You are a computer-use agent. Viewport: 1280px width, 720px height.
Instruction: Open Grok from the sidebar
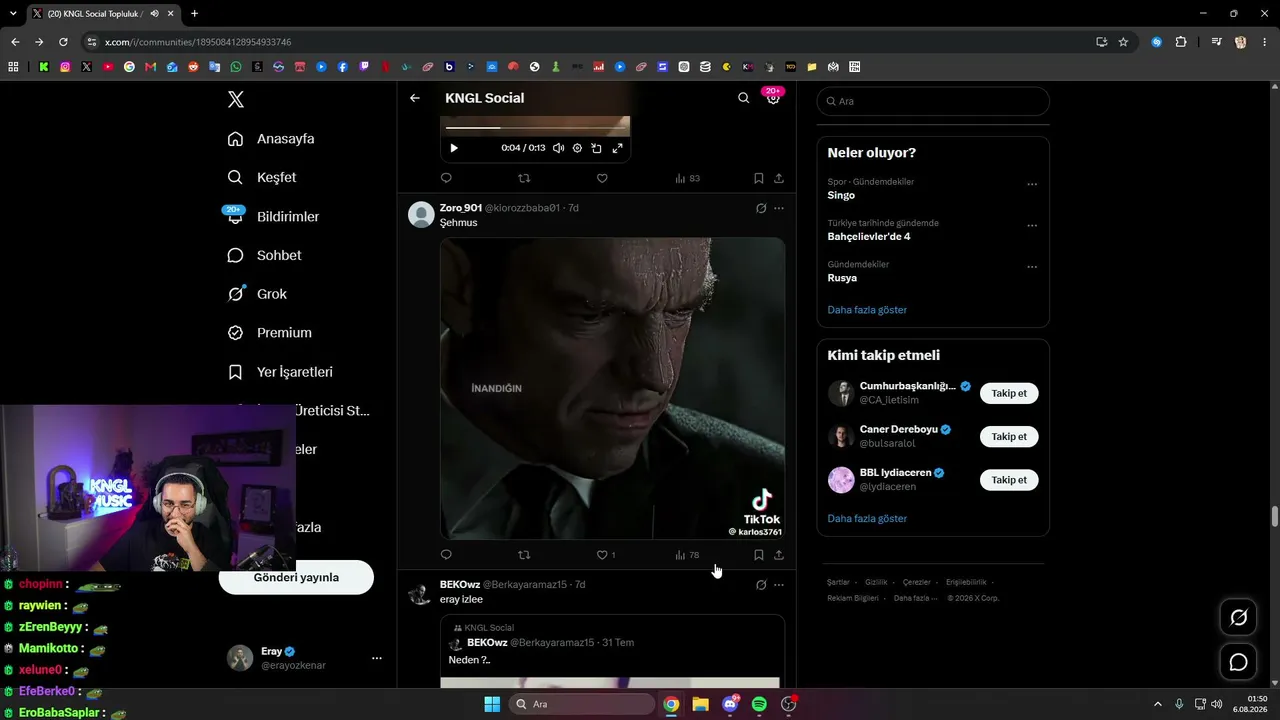tap(257, 294)
